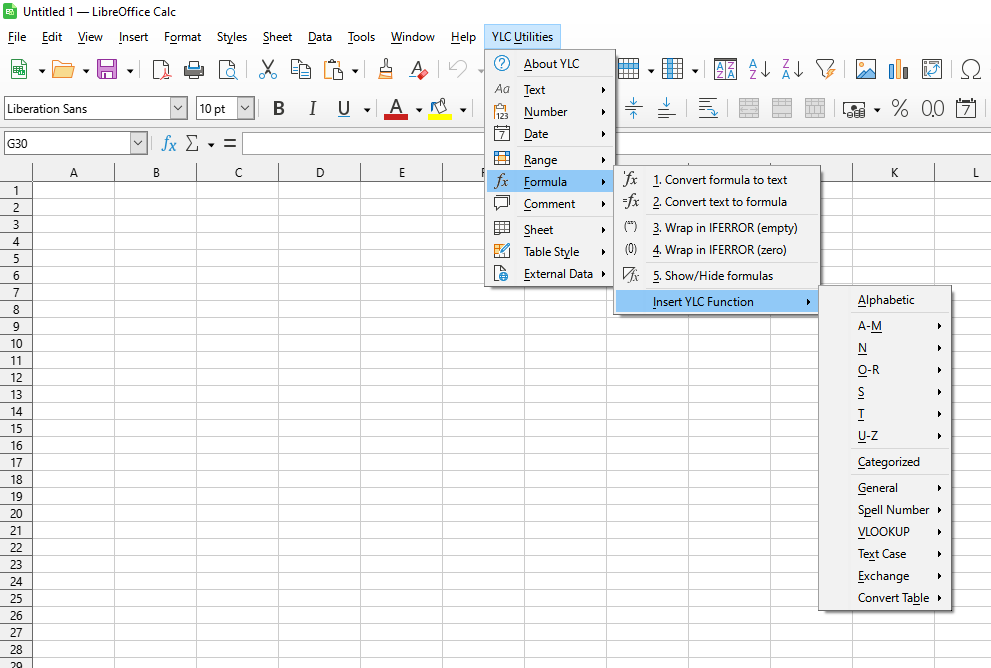Screen dimensions: 991x668
Task: Open the VLOOKUP function submenu
Action: pyautogui.click(x=884, y=532)
